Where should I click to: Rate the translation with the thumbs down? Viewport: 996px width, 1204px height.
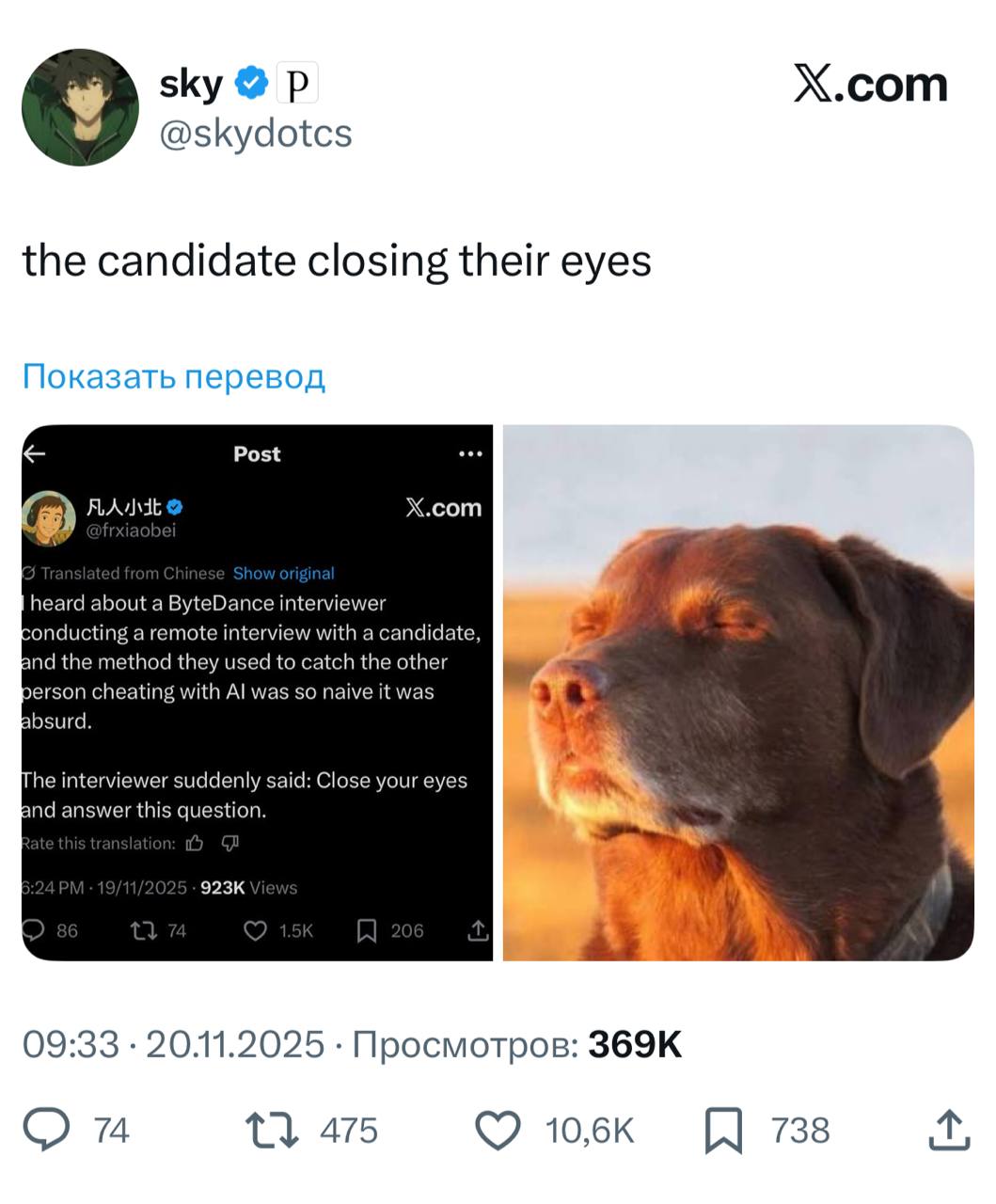tap(230, 843)
